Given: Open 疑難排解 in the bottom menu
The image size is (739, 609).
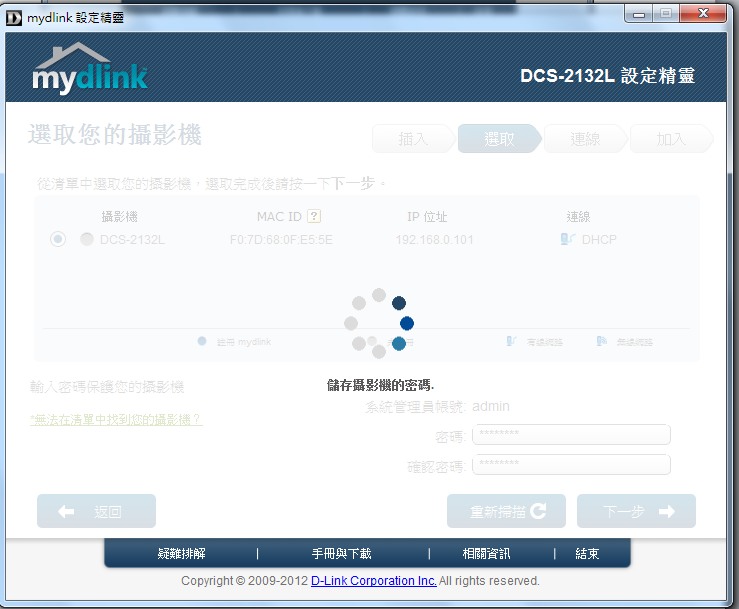Looking at the screenshot, I should tap(181, 553).
